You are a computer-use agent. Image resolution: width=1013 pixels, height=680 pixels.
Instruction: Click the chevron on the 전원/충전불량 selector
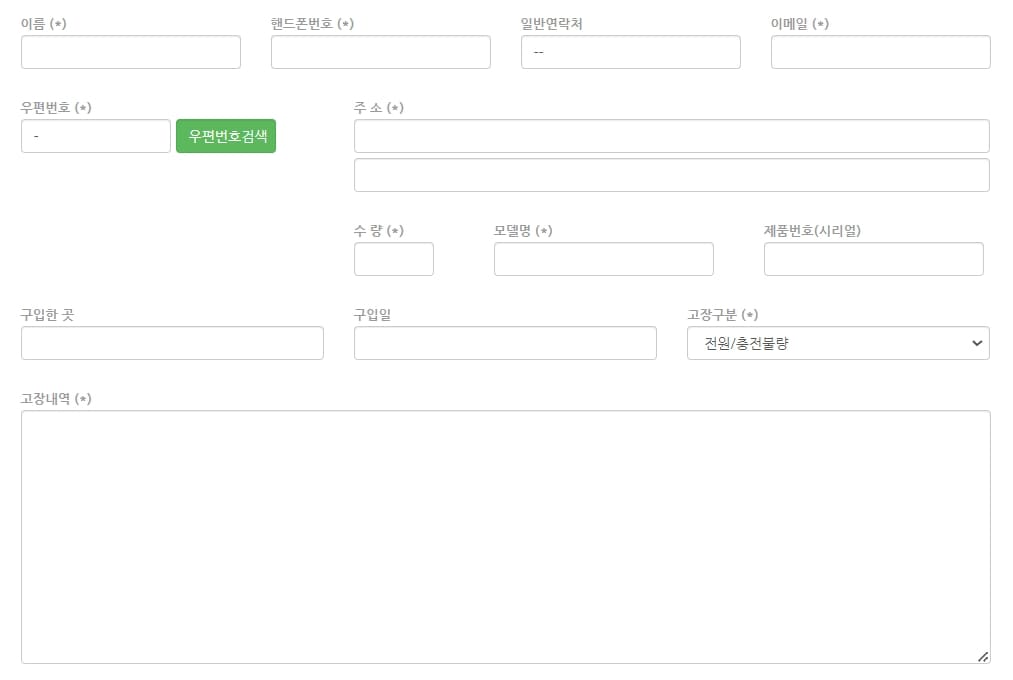(x=975, y=343)
